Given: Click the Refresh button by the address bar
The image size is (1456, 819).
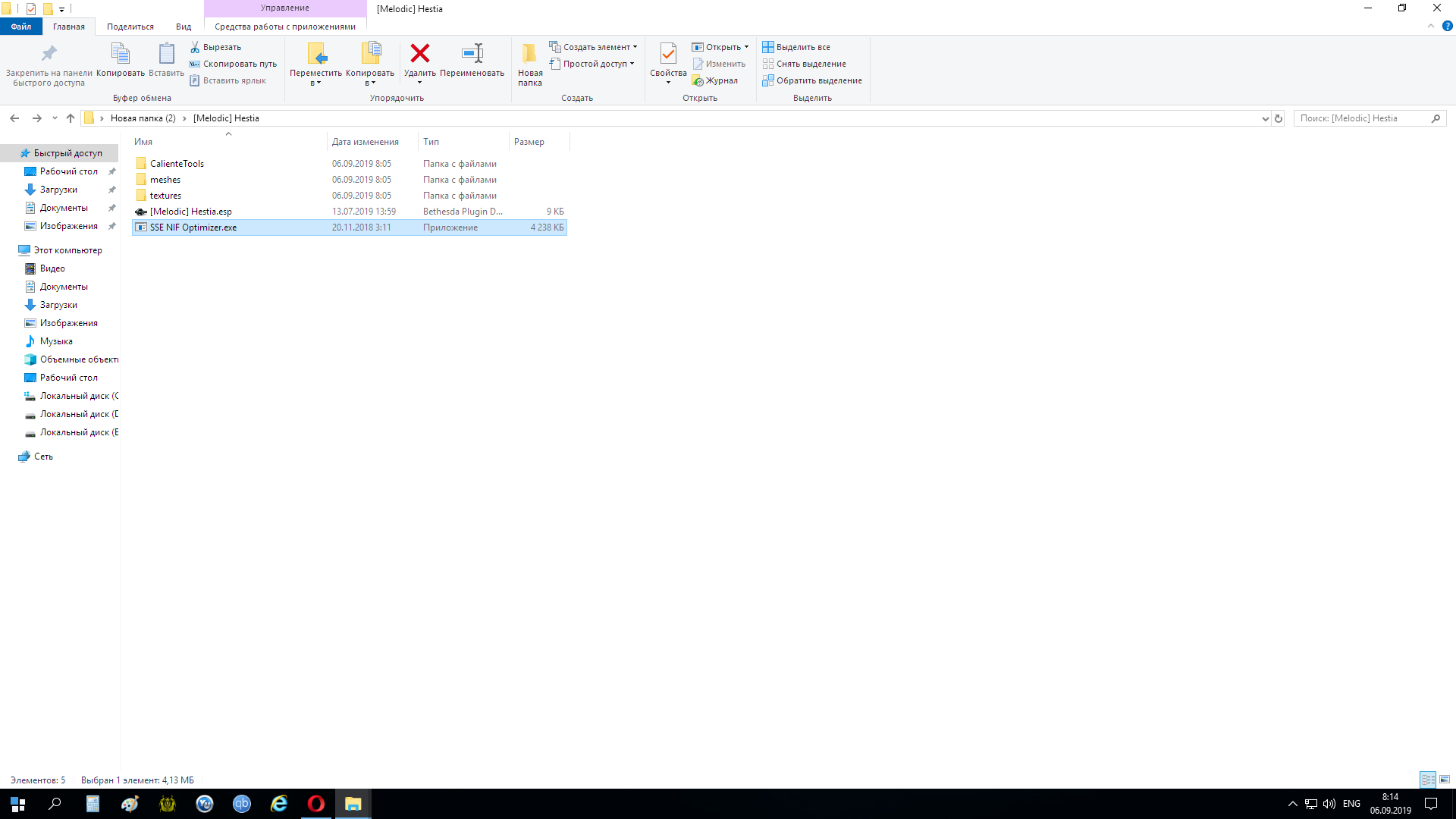Looking at the screenshot, I should pyautogui.click(x=1279, y=118).
